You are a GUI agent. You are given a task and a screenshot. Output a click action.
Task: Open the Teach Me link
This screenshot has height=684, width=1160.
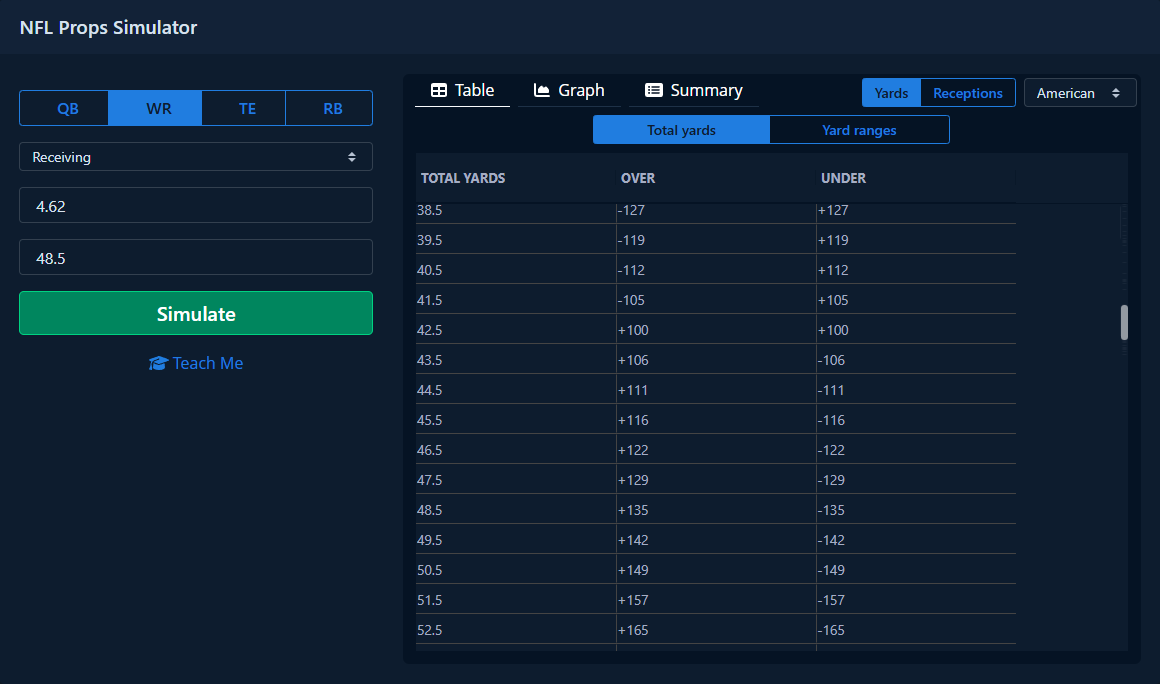pos(207,364)
